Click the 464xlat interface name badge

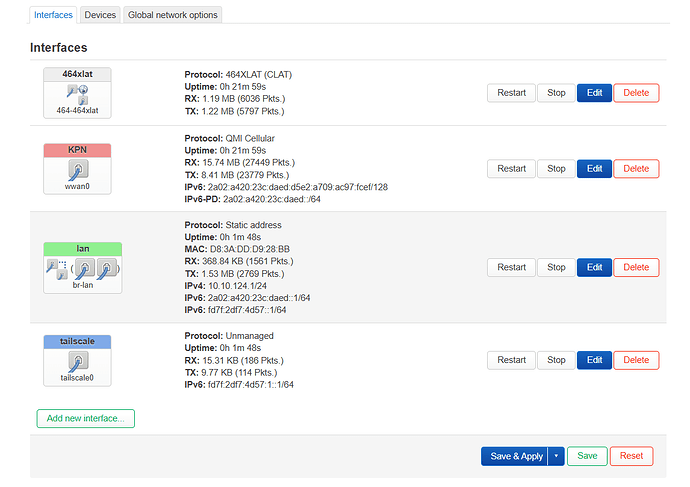[x=77, y=75]
